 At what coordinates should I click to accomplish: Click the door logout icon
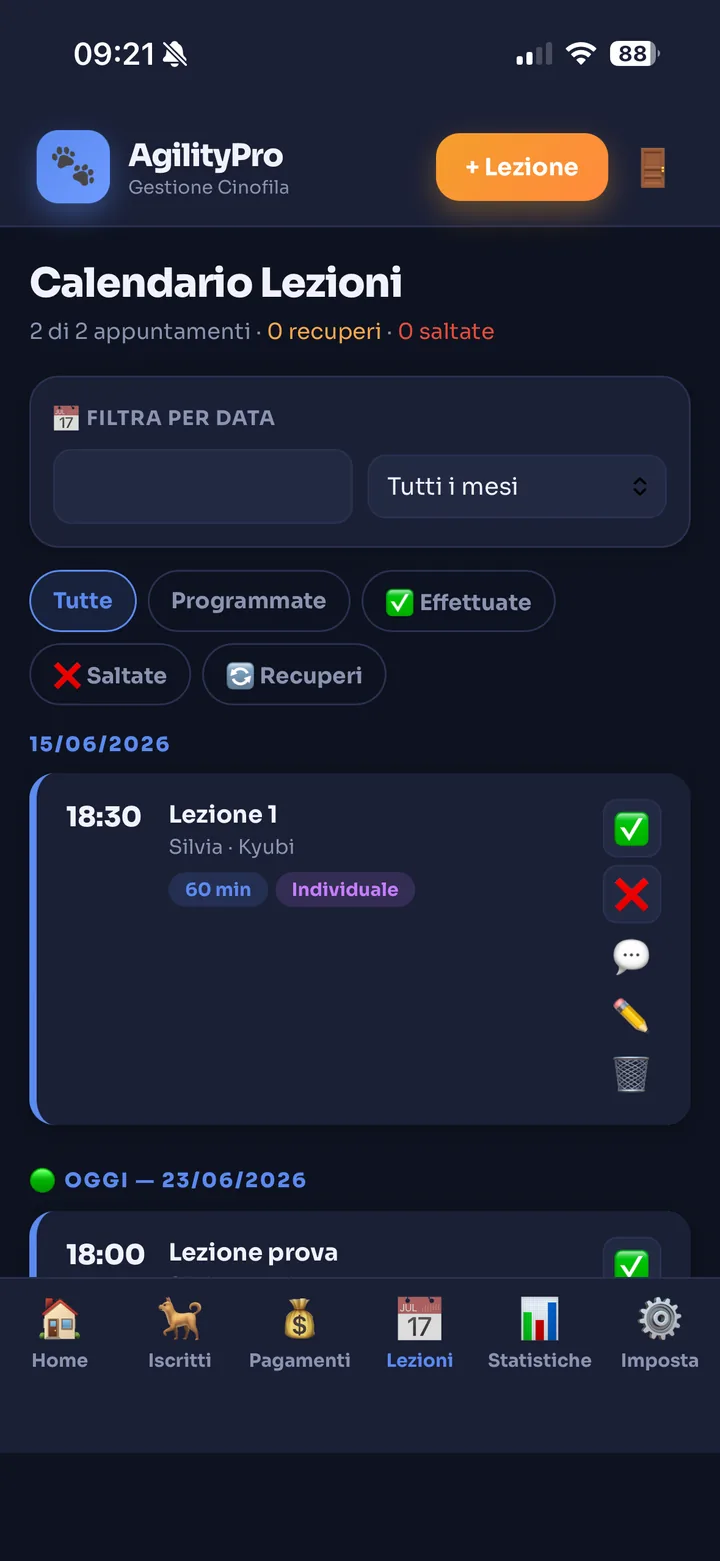point(652,167)
